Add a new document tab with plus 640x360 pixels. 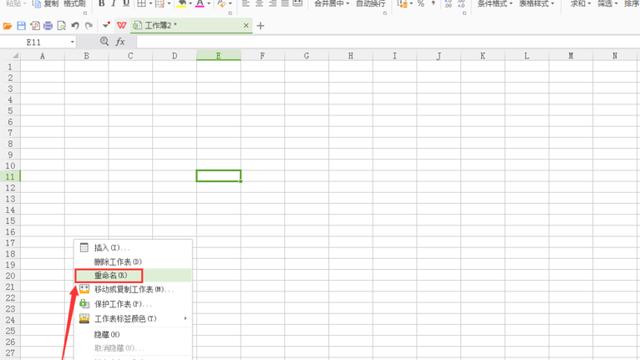point(260,26)
